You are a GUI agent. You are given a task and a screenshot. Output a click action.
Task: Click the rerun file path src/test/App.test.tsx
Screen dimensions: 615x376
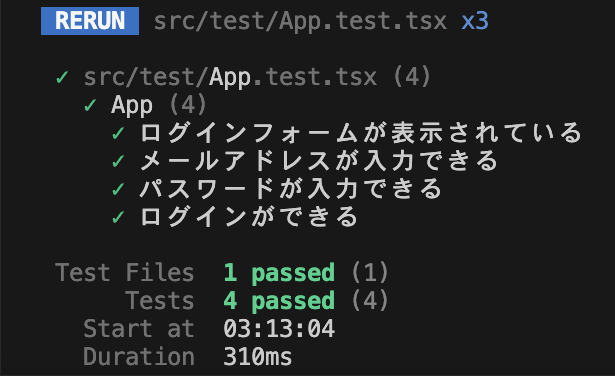[300, 21]
